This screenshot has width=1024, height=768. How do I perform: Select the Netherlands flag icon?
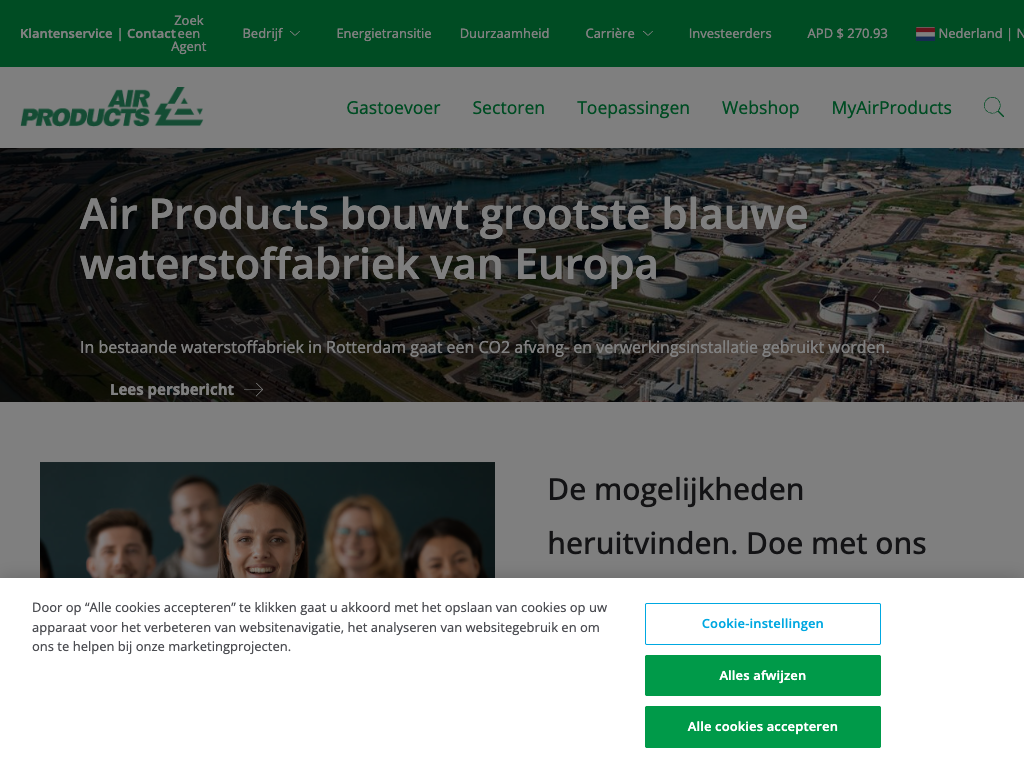925,33
